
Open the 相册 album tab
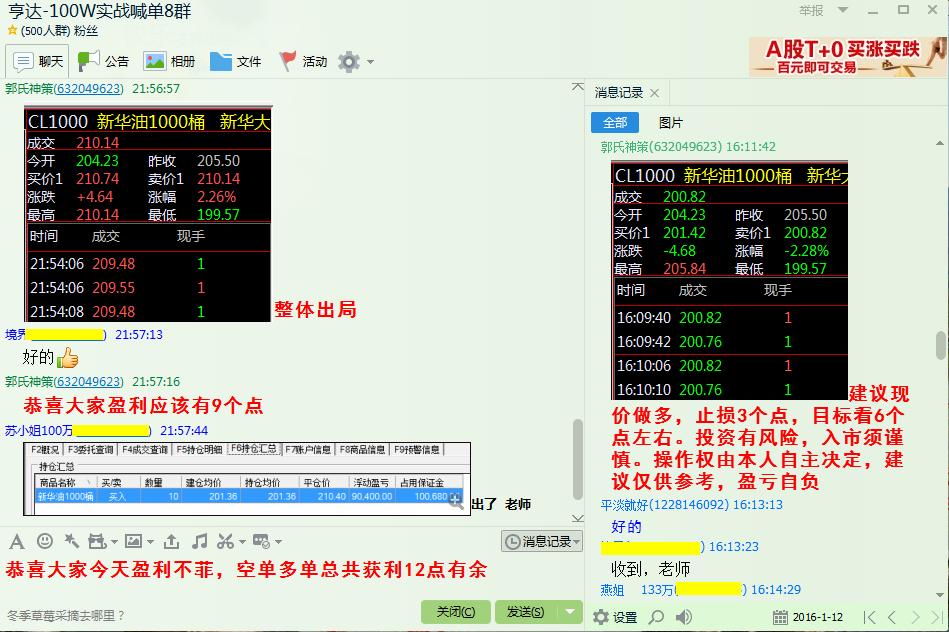[169, 62]
